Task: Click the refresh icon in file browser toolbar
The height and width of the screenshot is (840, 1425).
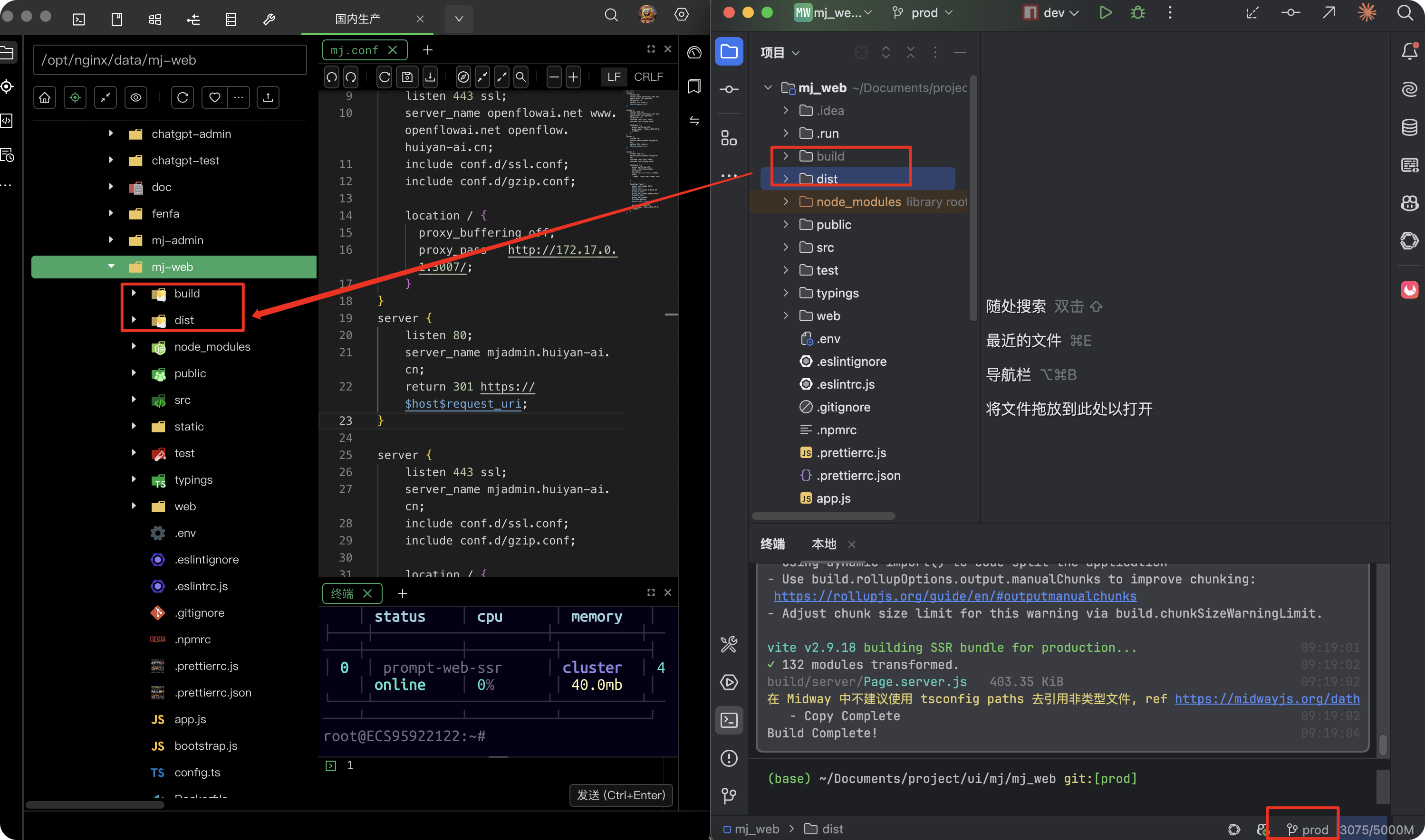Action: coord(183,97)
